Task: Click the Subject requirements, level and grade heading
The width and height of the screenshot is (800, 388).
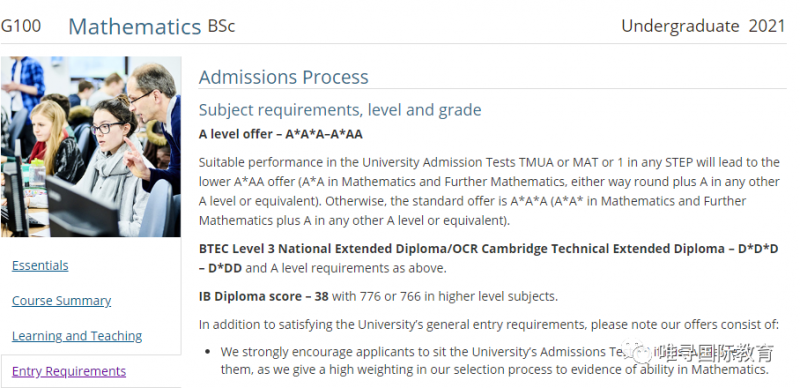Action: click(340, 110)
